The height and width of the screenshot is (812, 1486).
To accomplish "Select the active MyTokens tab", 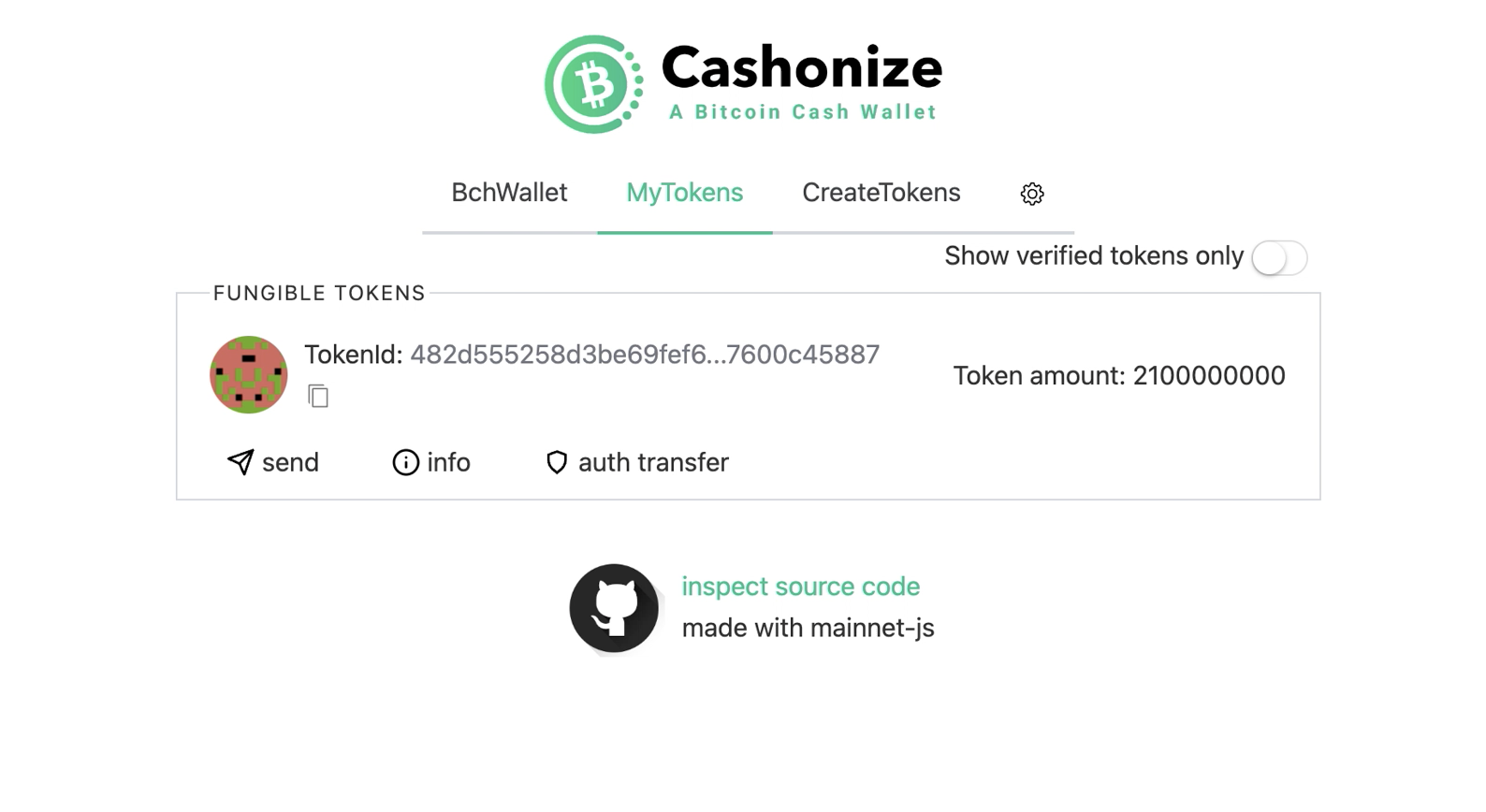I will pyautogui.click(x=684, y=193).
